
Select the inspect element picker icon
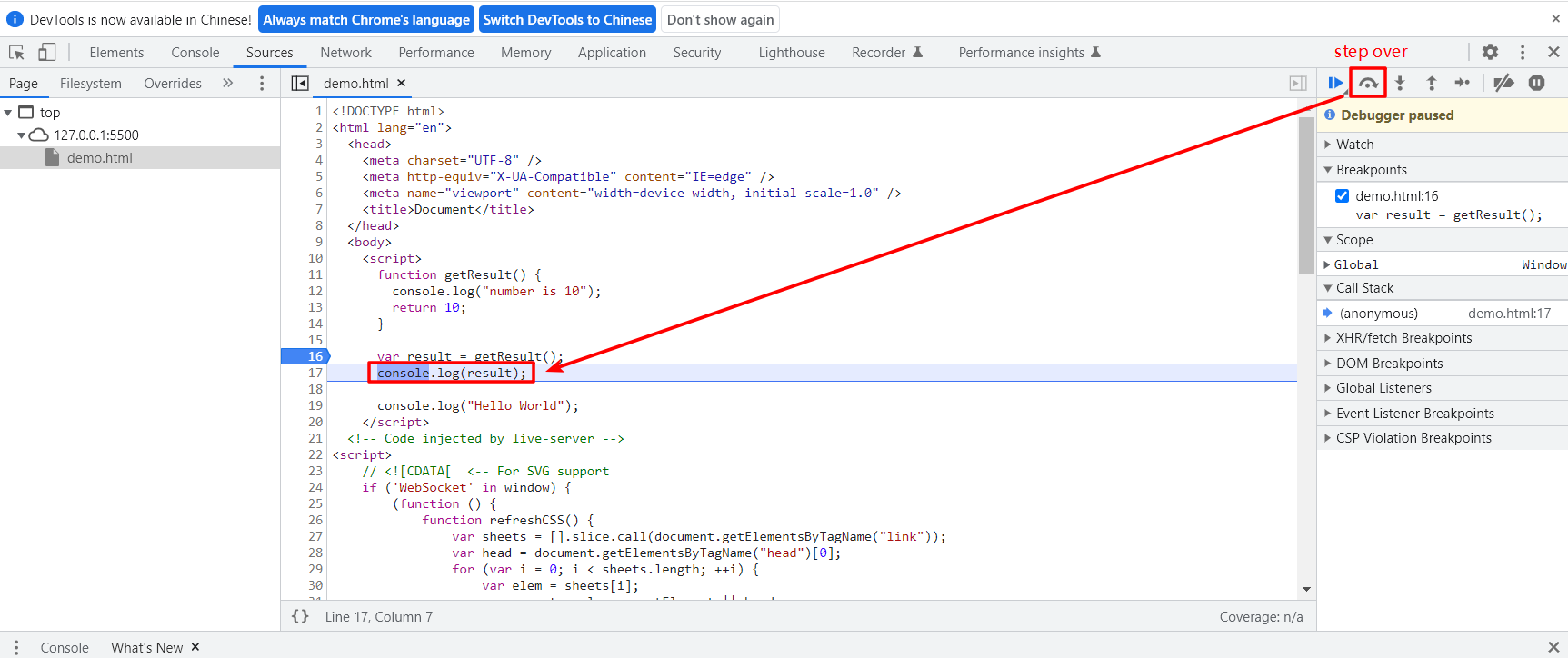[x=16, y=52]
